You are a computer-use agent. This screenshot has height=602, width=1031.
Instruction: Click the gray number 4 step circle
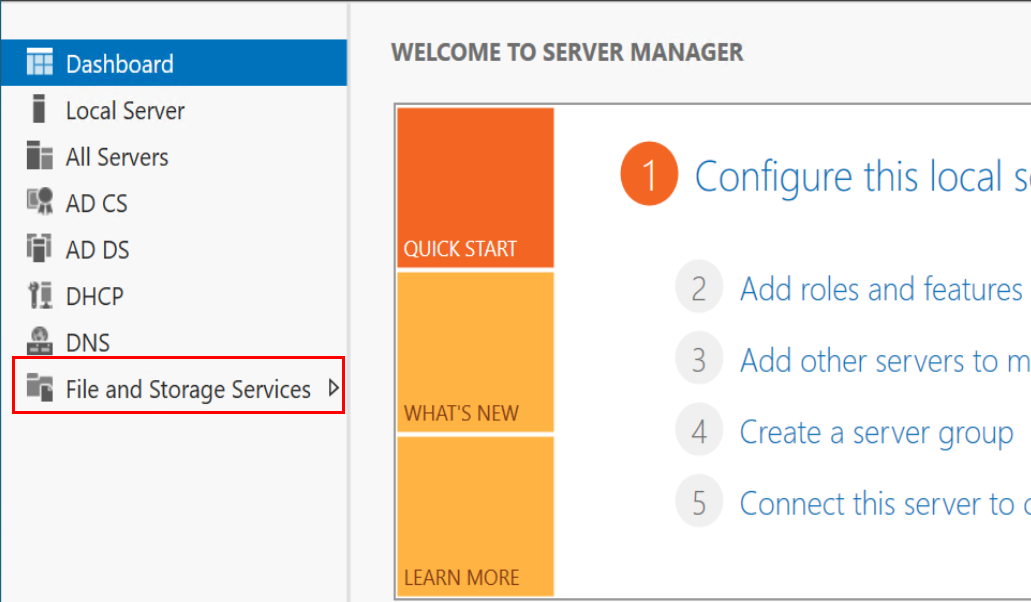(x=699, y=432)
